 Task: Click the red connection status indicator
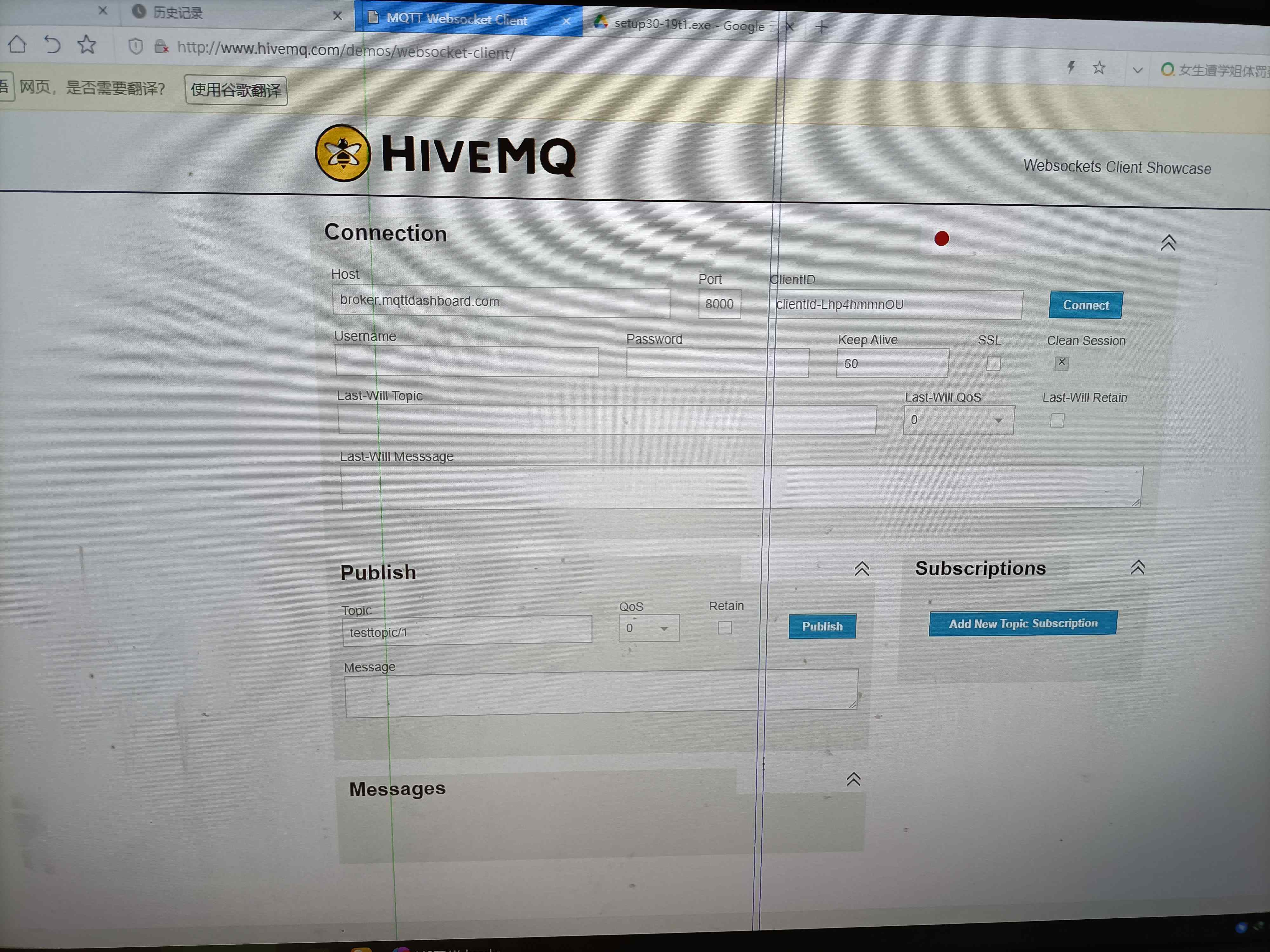click(942, 238)
